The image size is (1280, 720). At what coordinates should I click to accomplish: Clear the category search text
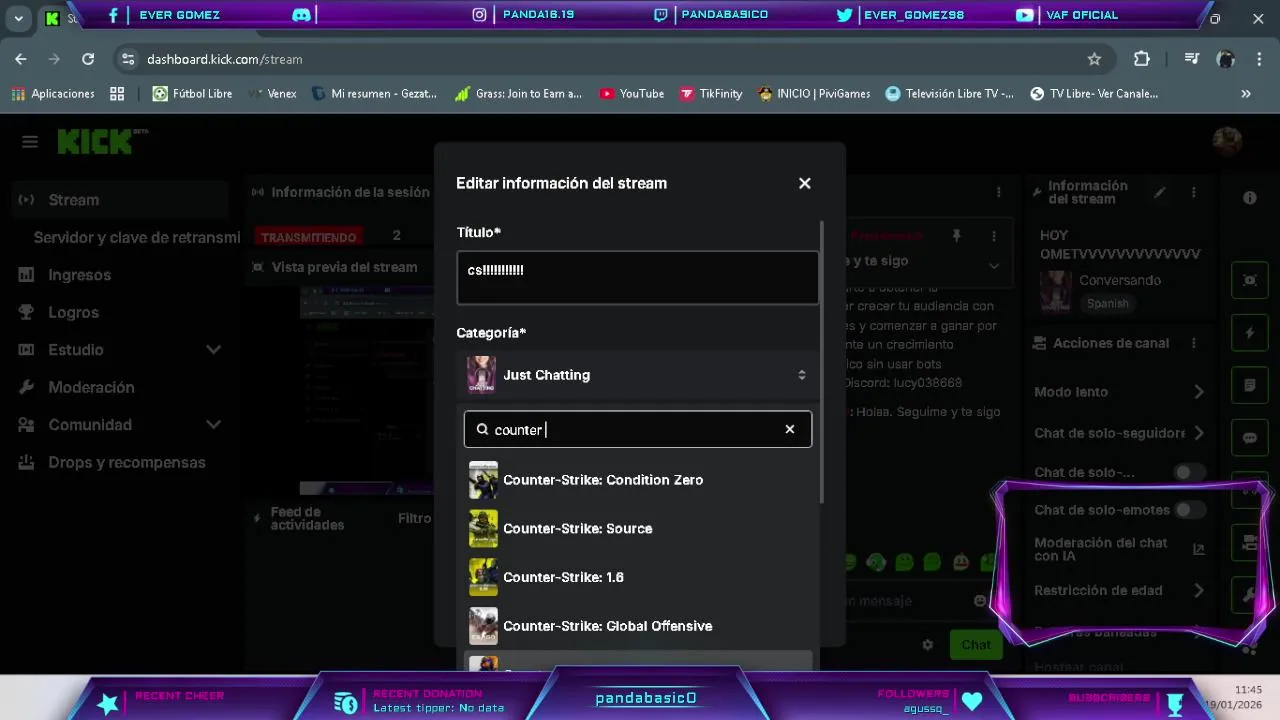790,429
